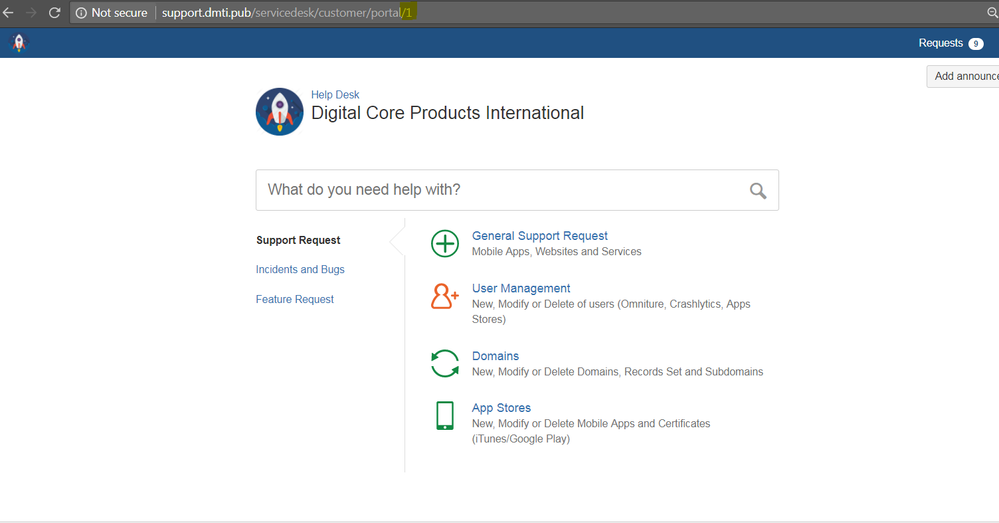Click Digital Core Products International heading

pyautogui.click(x=447, y=113)
